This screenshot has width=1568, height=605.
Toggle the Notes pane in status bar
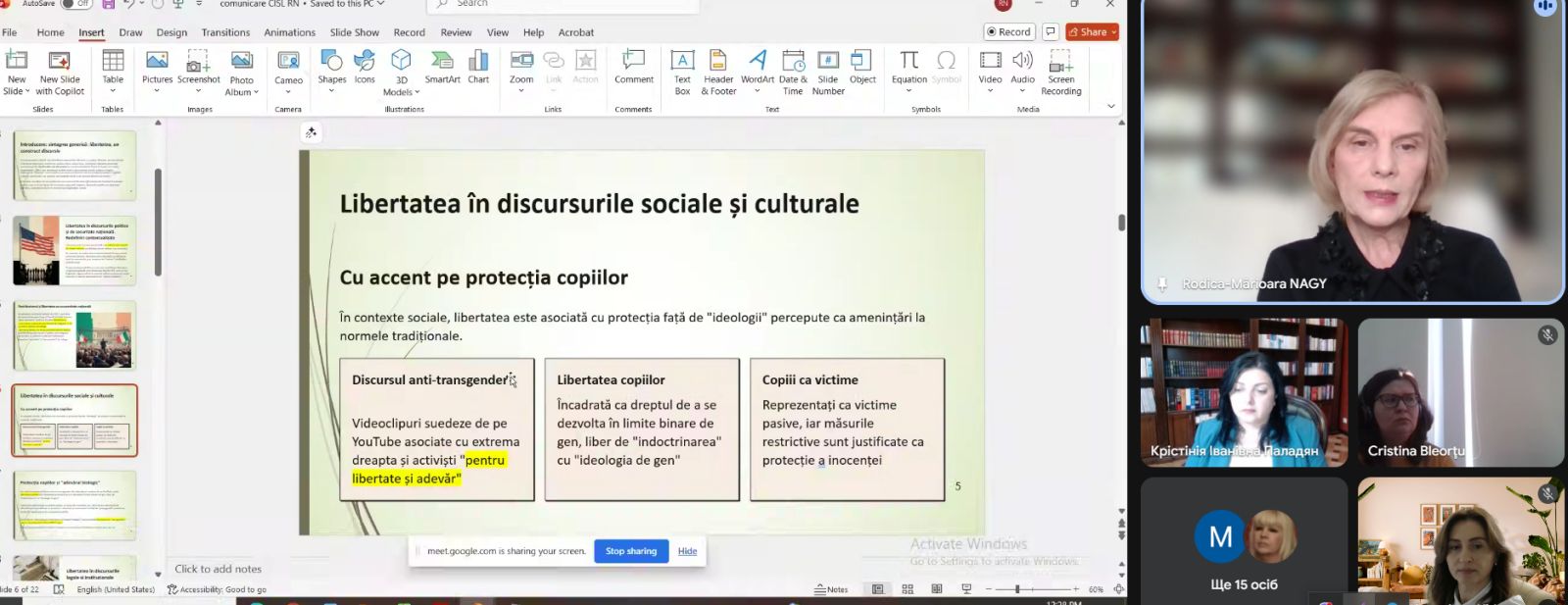(x=831, y=589)
